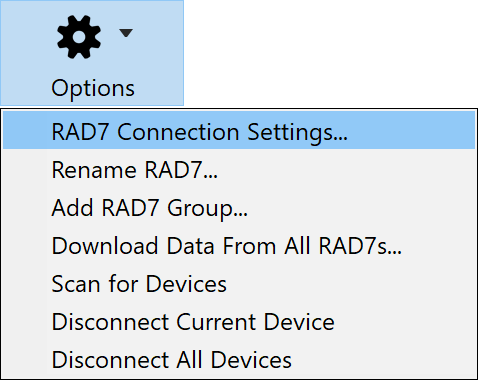Viewport: 478px width, 380px height.
Task: Begin downloading data from every RAD7
Action: (x=239, y=246)
